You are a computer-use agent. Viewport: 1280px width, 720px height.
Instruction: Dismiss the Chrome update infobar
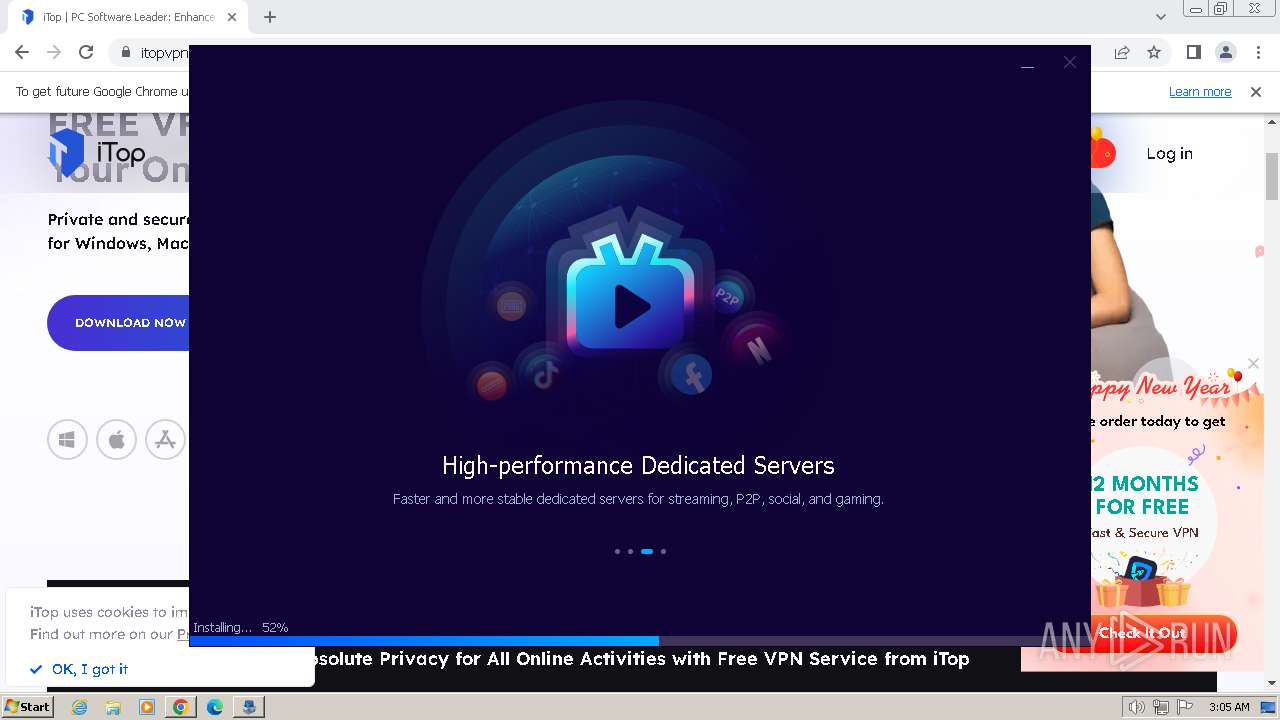[x=1256, y=91]
